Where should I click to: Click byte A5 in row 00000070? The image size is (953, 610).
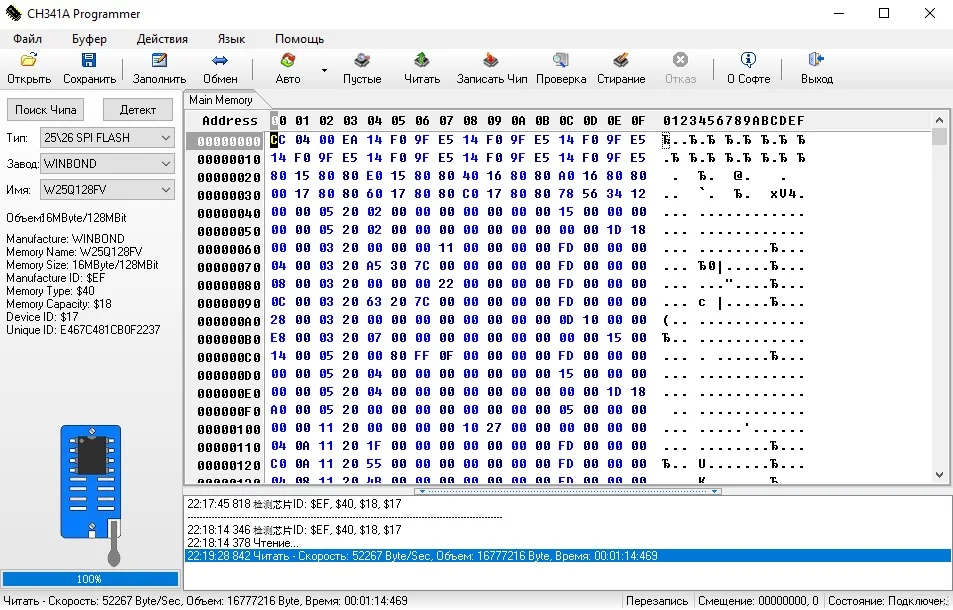(x=374, y=266)
